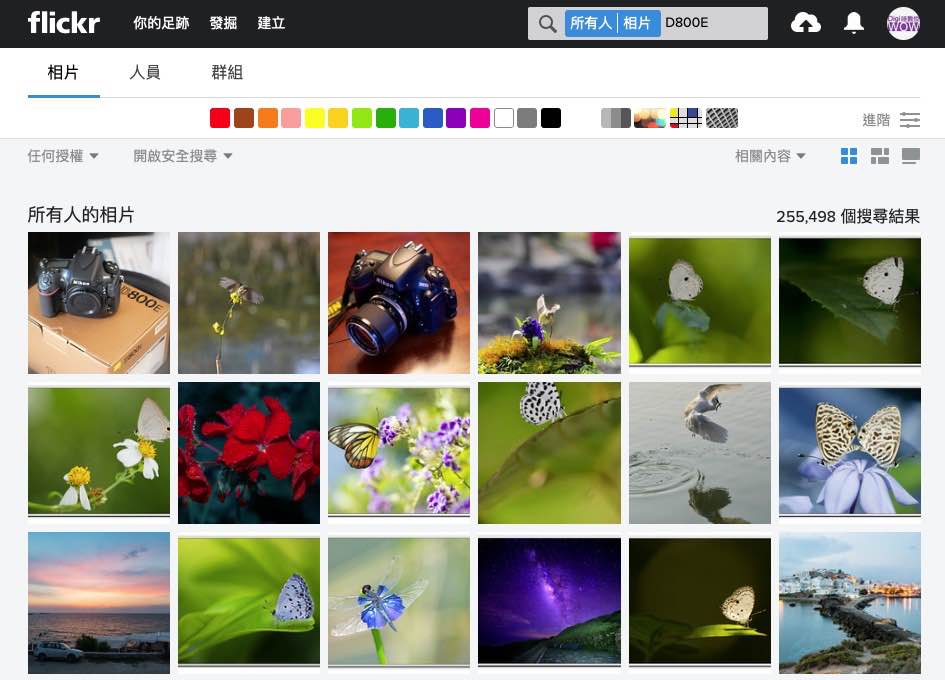Open the upload cloud icon
The width and height of the screenshot is (945, 680).
tap(805, 23)
